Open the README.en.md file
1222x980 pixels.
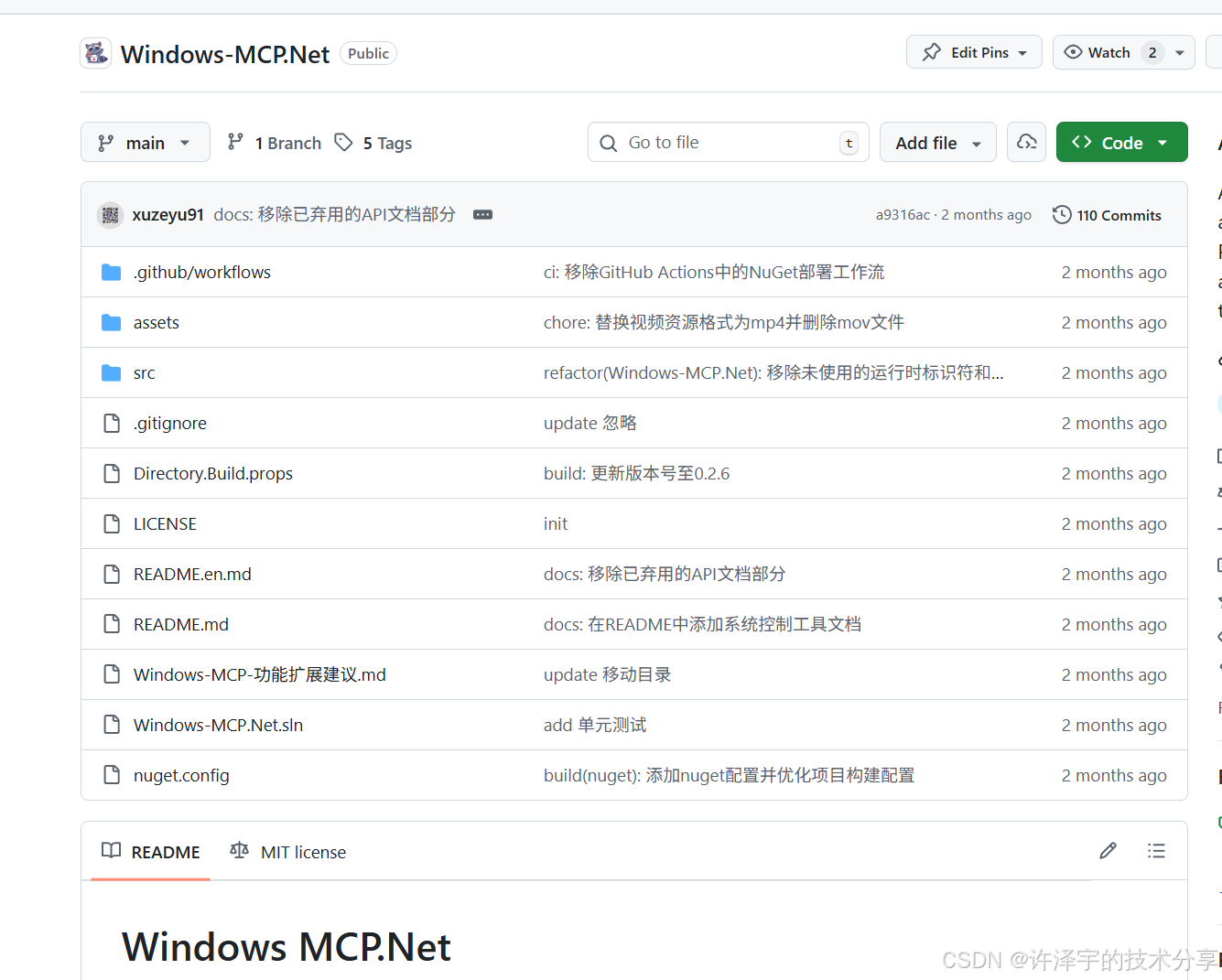click(x=192, y=574)
